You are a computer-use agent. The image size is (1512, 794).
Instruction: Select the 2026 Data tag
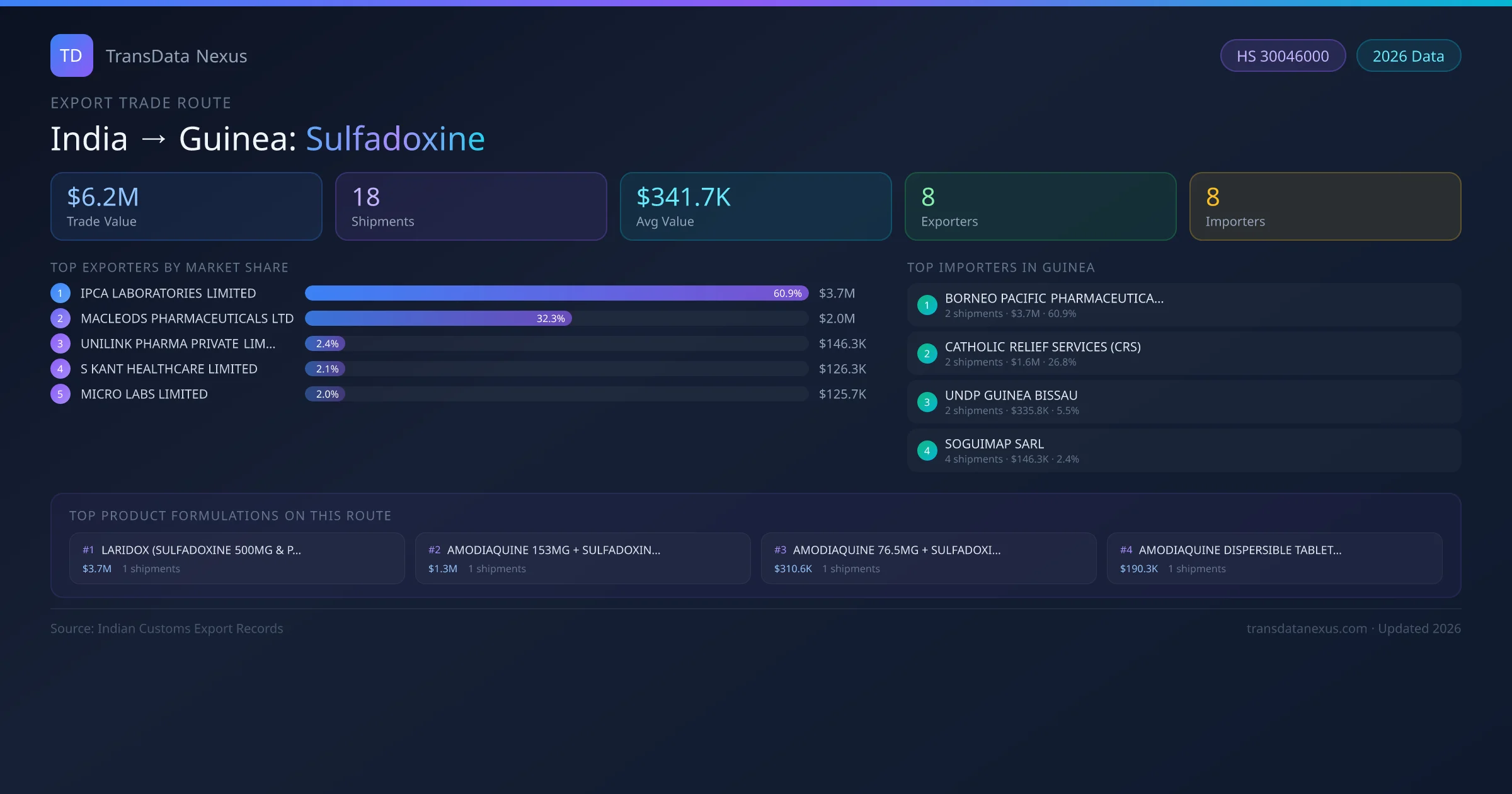(x=1408, y=56)
